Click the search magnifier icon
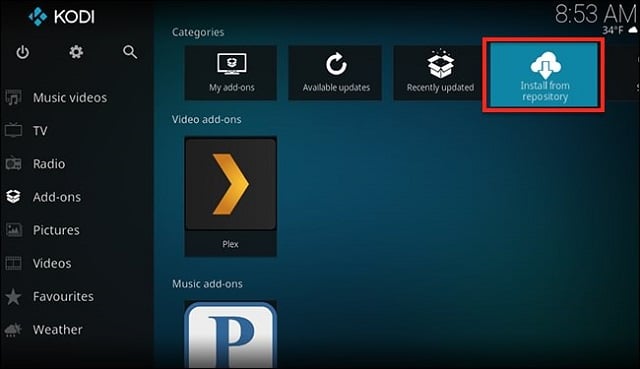Screen dimensions: 640x369 (x=130, y=52)
